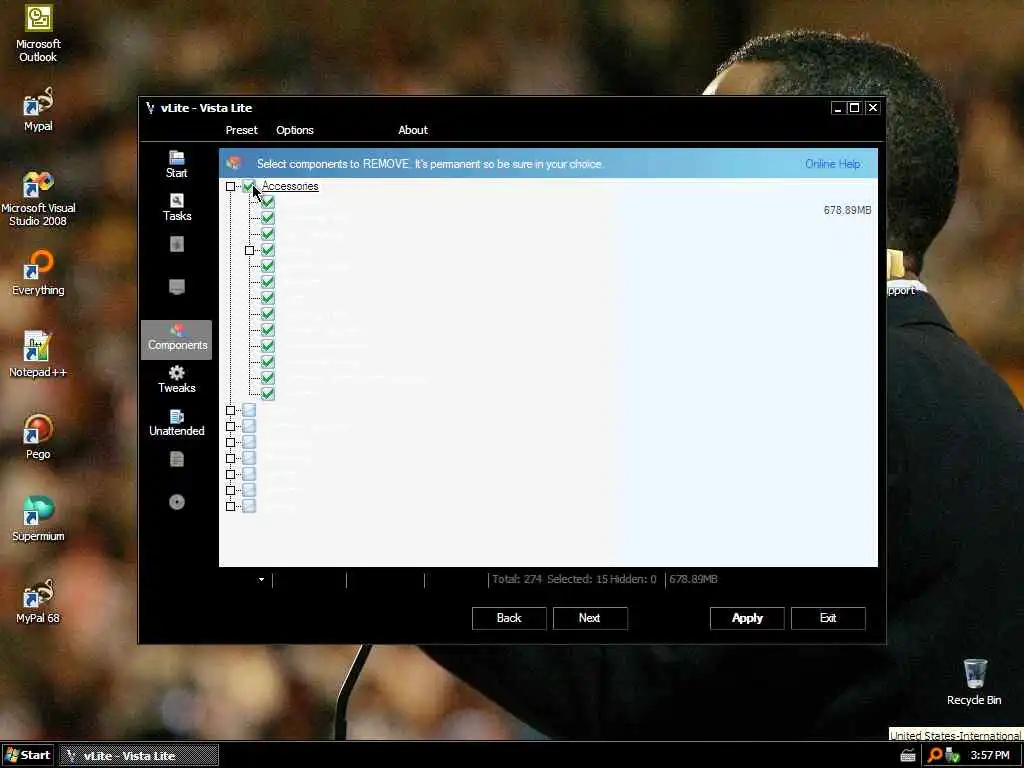Click the orange magnifier tray icon
Screen dimensions: 1024x768
click(x=935, y=755)
